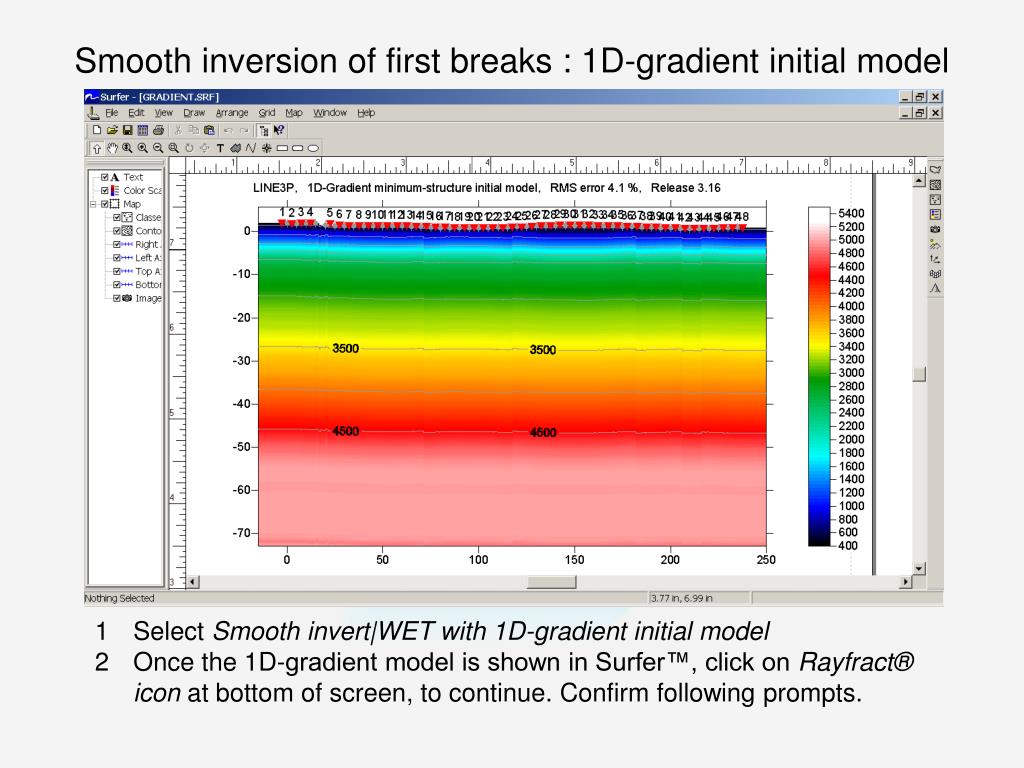The width and height of the screenshot is (1024, 768).
Task: Create a new image map icon
Action: [935, 229]
